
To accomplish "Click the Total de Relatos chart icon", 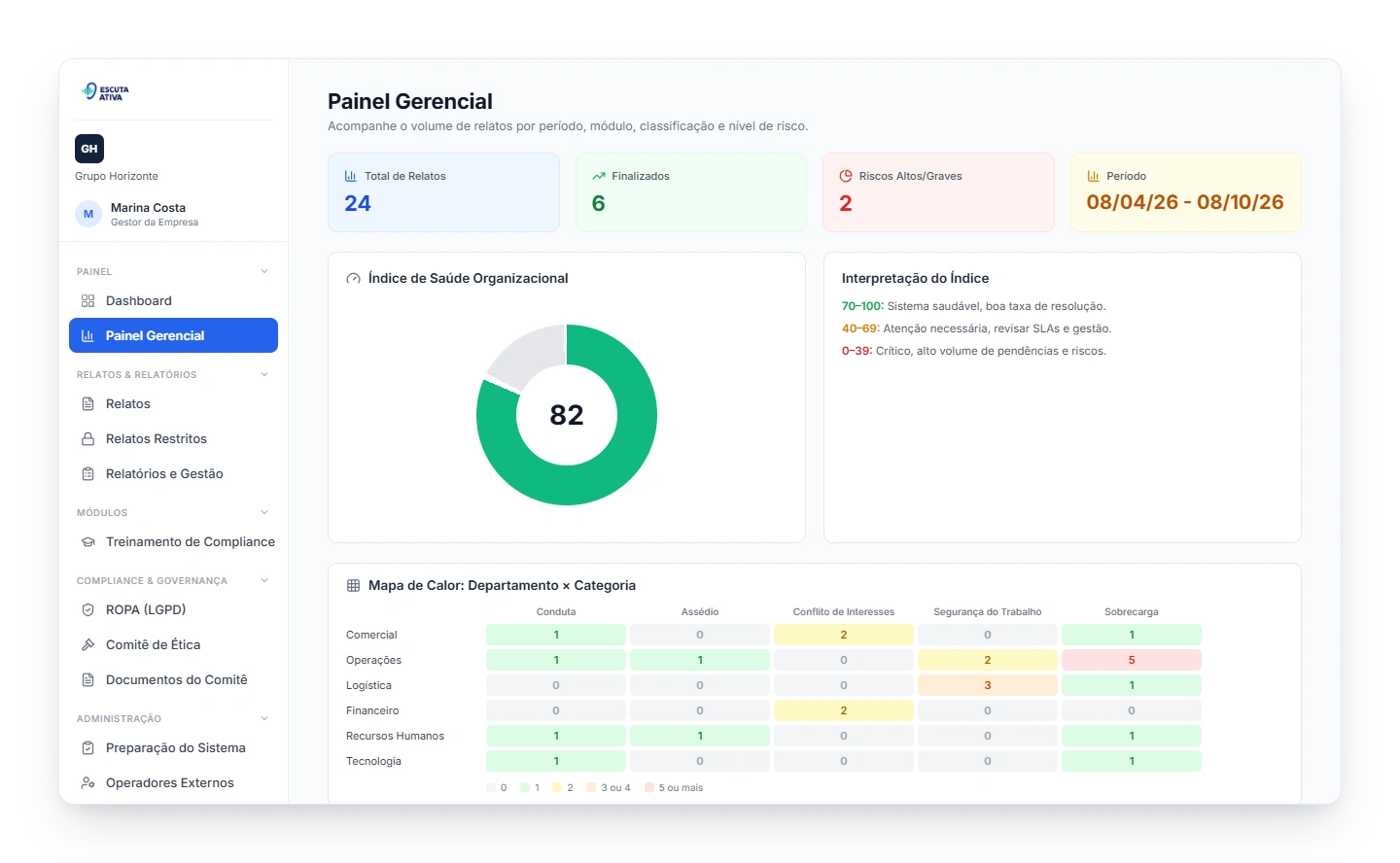I will (351, 176).
